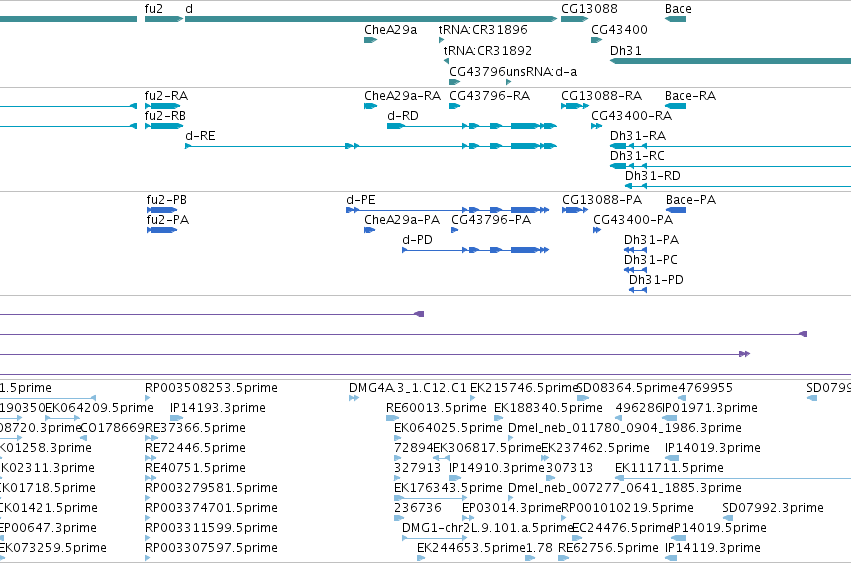Select the IP01971.3prime EST

[x=670, y=418]
